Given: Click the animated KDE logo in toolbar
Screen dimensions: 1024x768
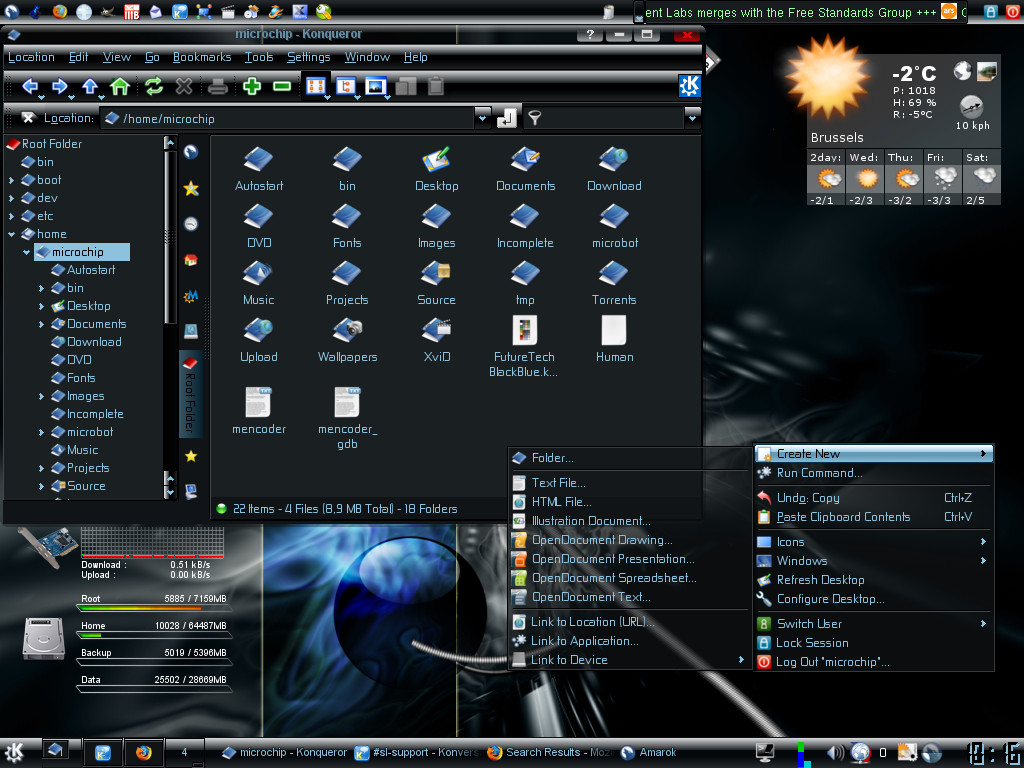Looking at the screenshot, I should pyautogui.click(x=689, y=86).
